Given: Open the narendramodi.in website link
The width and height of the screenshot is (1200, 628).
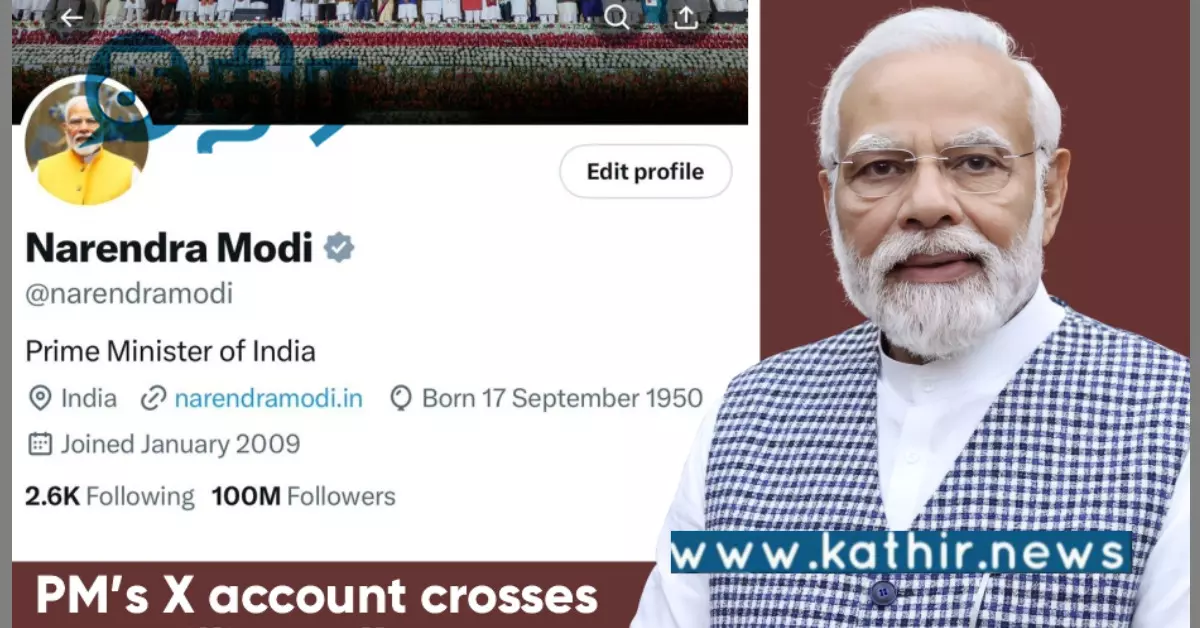Looking at the screenshot, I should (x=268, y=399).
